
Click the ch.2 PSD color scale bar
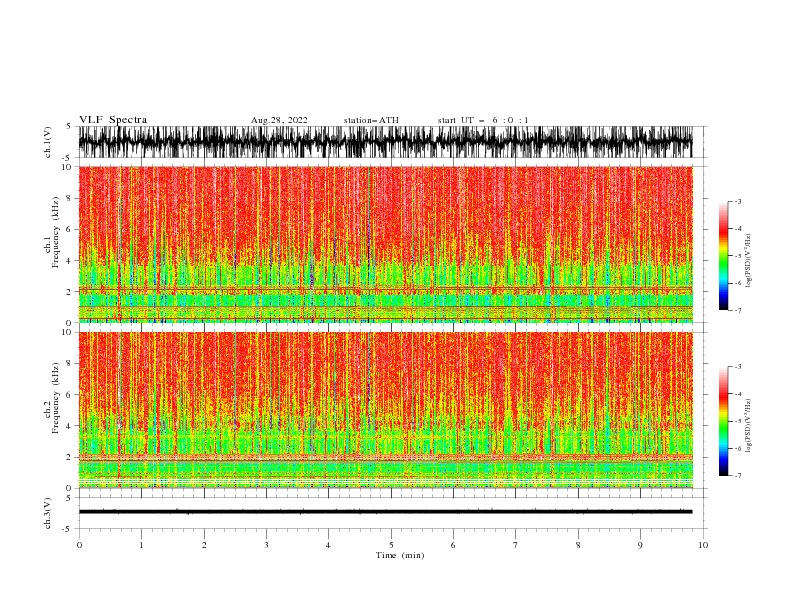click(x=723, y=421)
